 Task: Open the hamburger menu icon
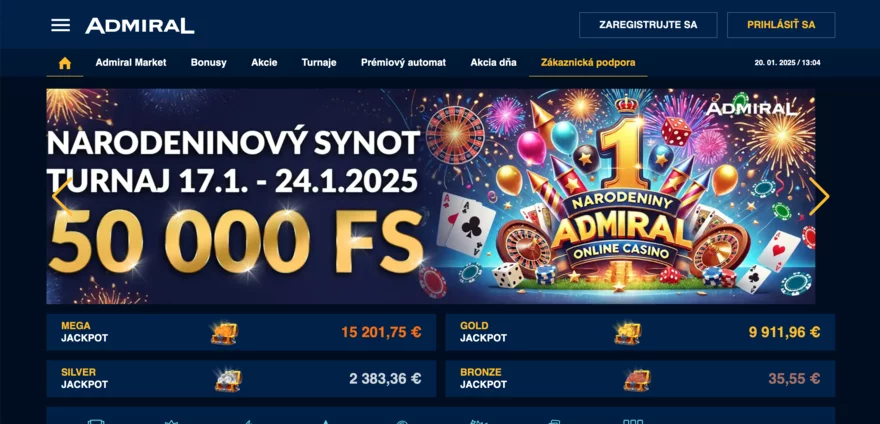61,25
